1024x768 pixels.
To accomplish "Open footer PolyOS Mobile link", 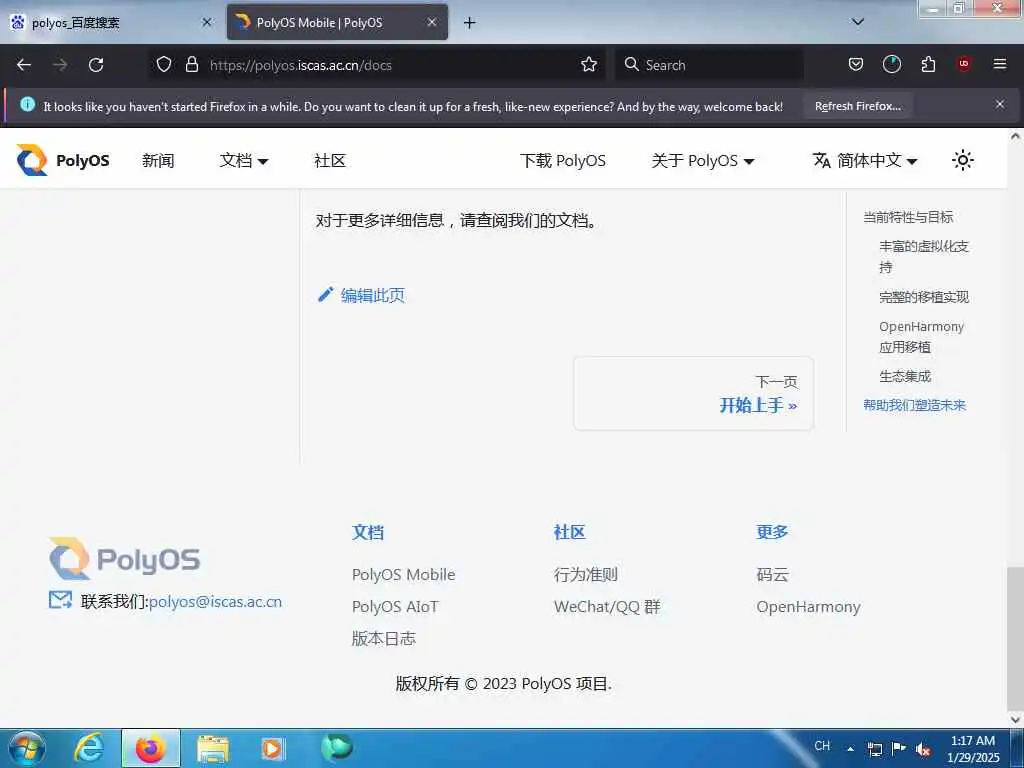I will [x=404, y=575].
